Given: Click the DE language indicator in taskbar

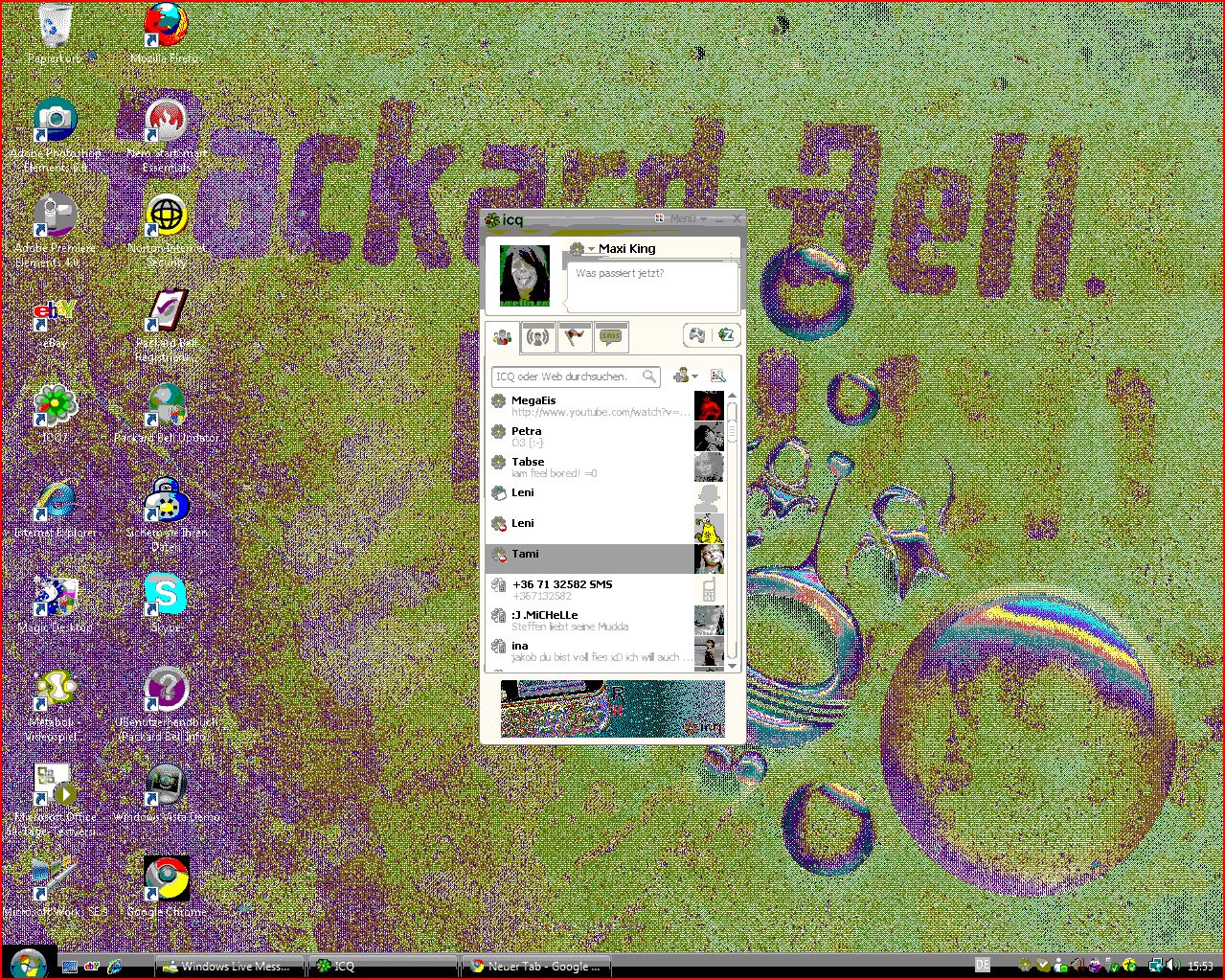Looking at the screenshot, I should point(983,965).
